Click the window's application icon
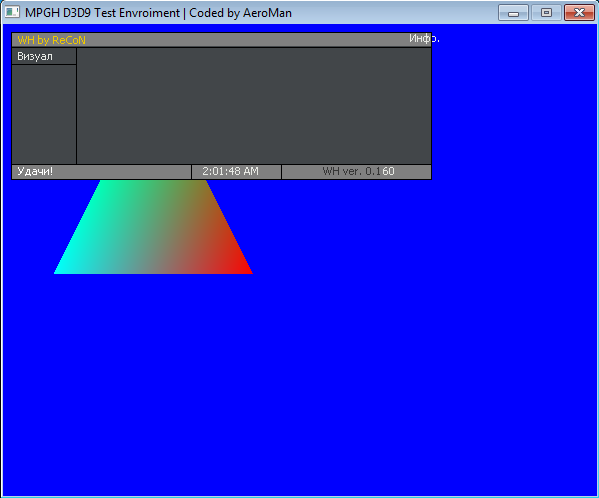599x498 pixels. [12, 12]
